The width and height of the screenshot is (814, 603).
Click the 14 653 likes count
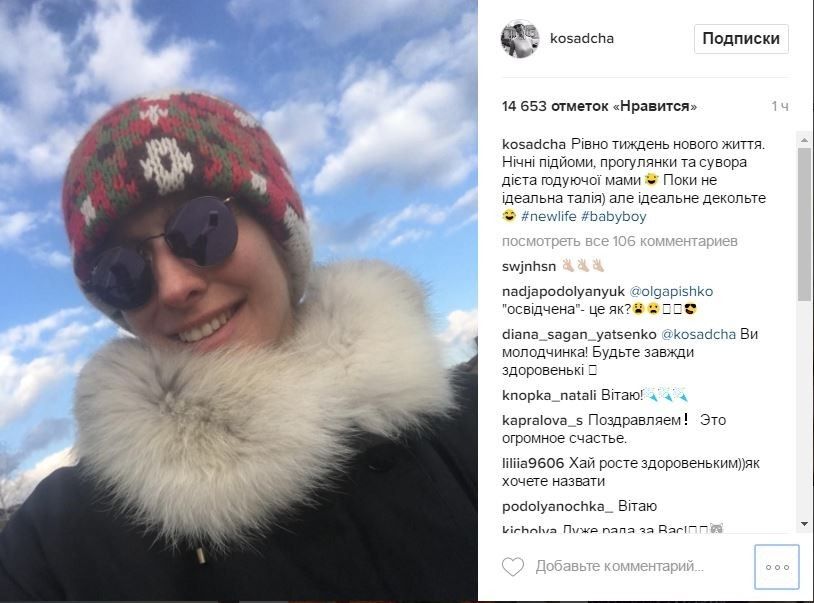[x=599, y=106]
